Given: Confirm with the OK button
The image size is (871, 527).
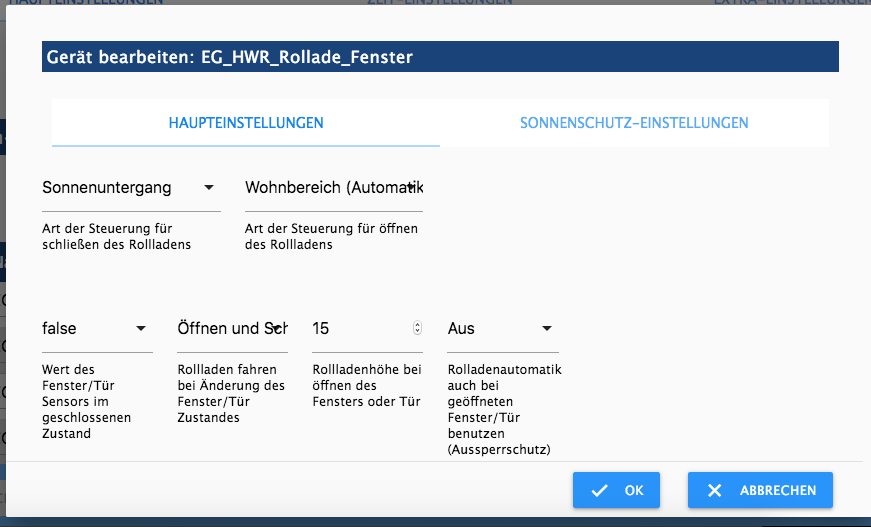Looking at the screenshot, I should pyautogui.click(x=616, y=490).
